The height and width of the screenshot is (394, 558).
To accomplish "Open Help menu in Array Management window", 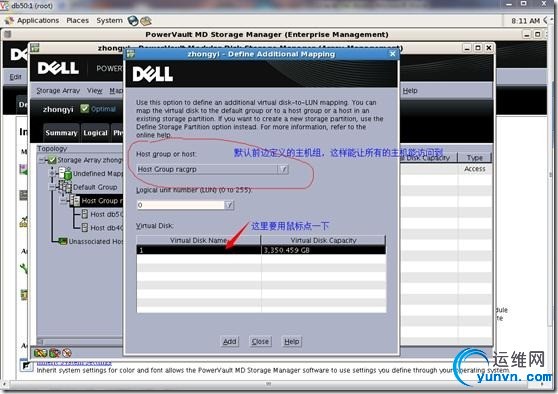I will [410, 91].
